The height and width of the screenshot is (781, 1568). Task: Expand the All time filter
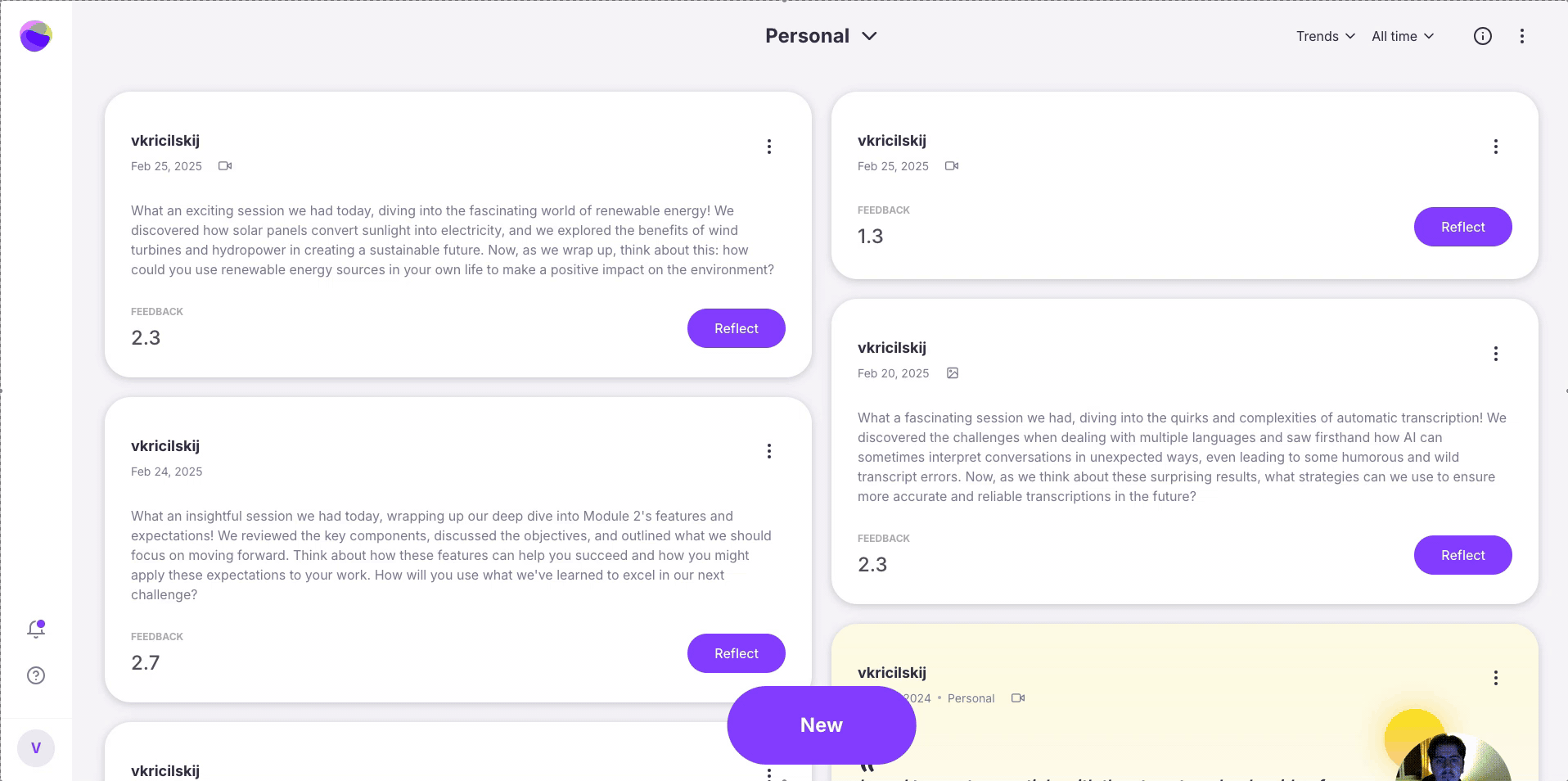pyautogui.click(x=1403, y=36)
